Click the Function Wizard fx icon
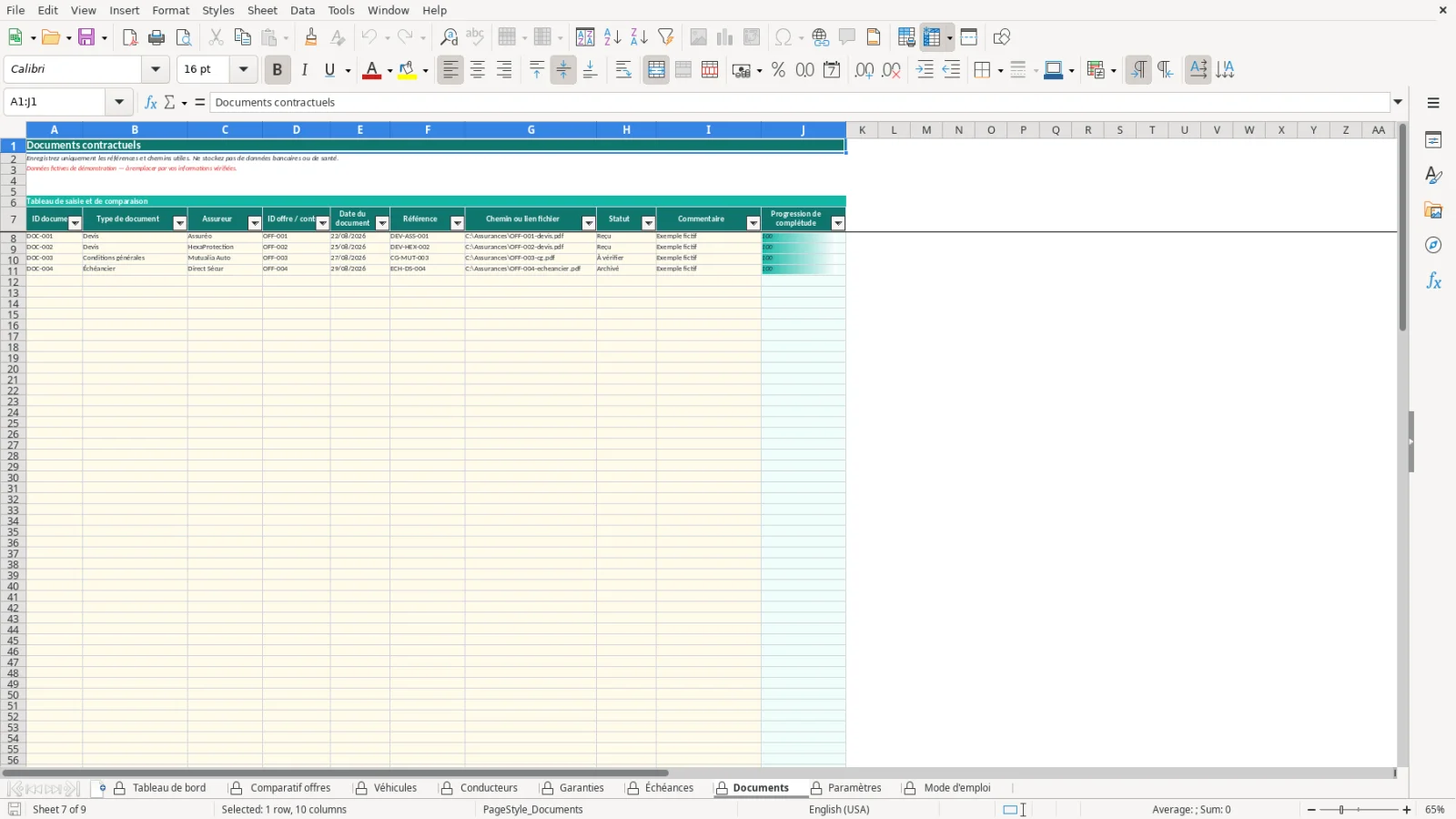Image resolution: width=1456 pixels, height=819 pixels. (151, 102)
